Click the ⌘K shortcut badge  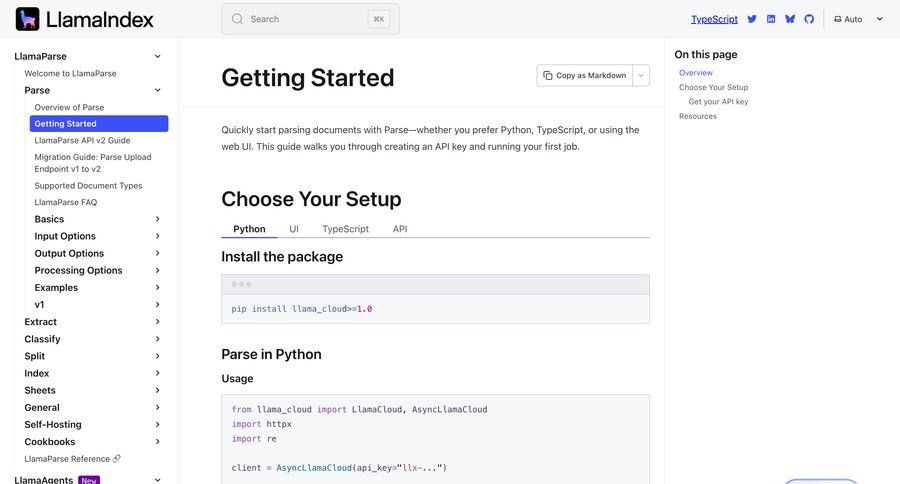coord(379,19)
